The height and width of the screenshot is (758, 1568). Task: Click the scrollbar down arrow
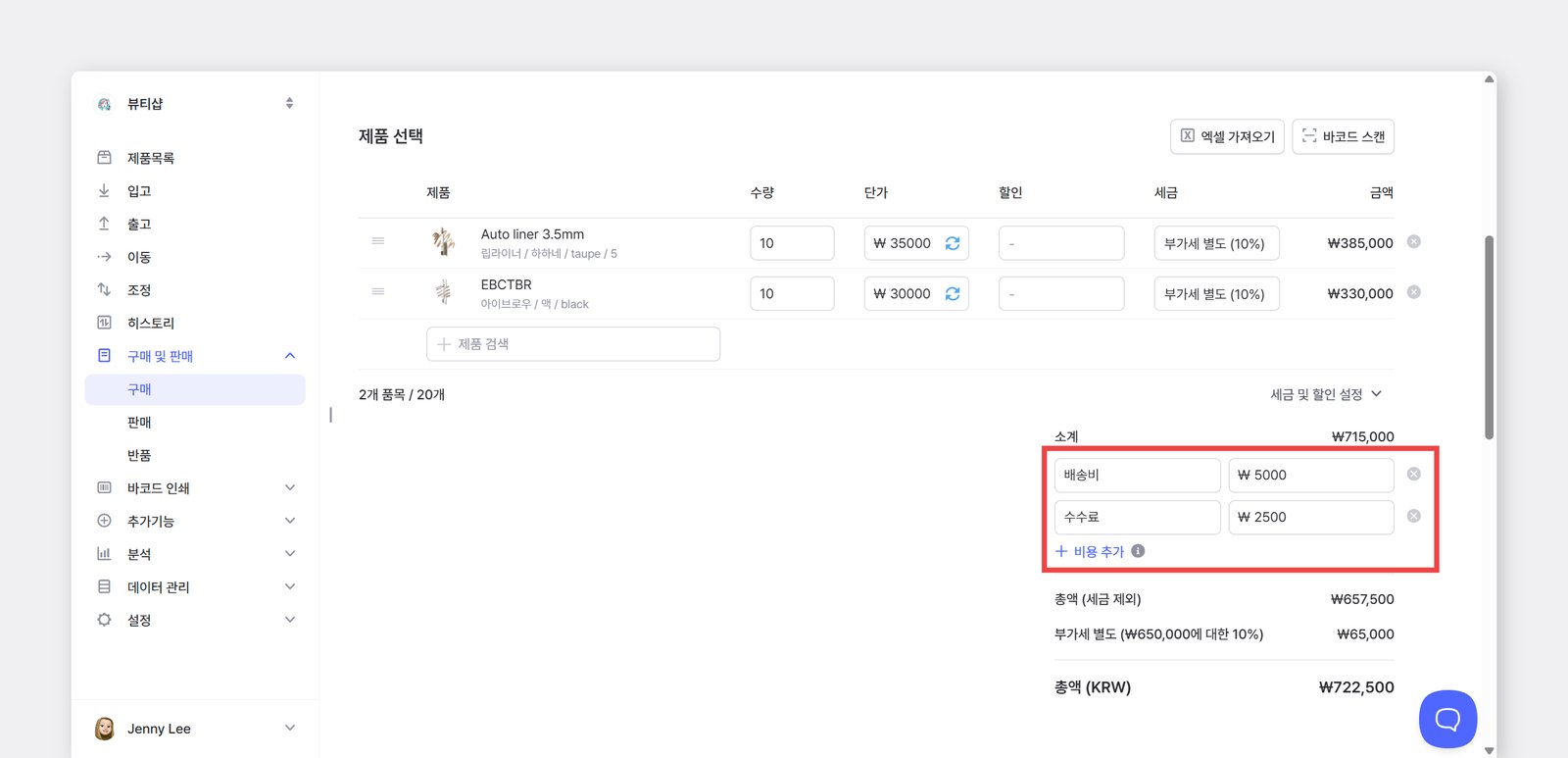point(1490,751)
